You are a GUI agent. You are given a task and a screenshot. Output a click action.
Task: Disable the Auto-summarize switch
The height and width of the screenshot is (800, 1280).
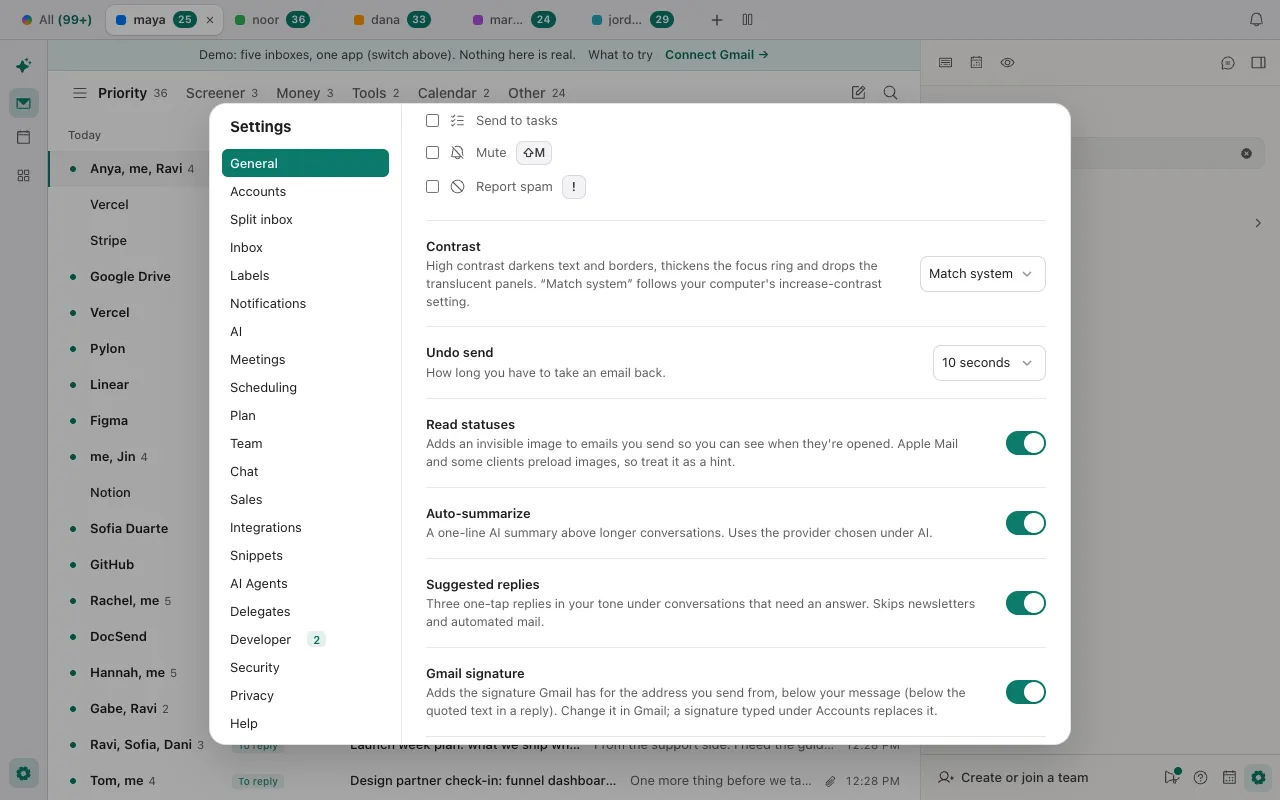point(1025,523)
